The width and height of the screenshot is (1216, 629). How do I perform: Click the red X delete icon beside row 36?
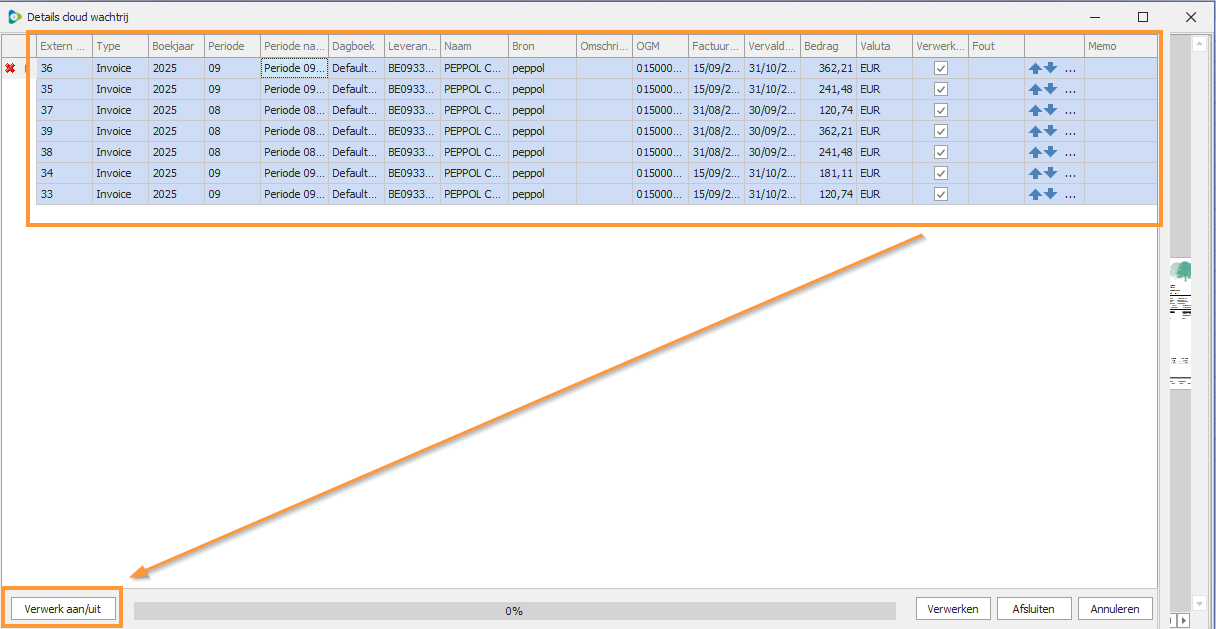[x=10, y=68]
